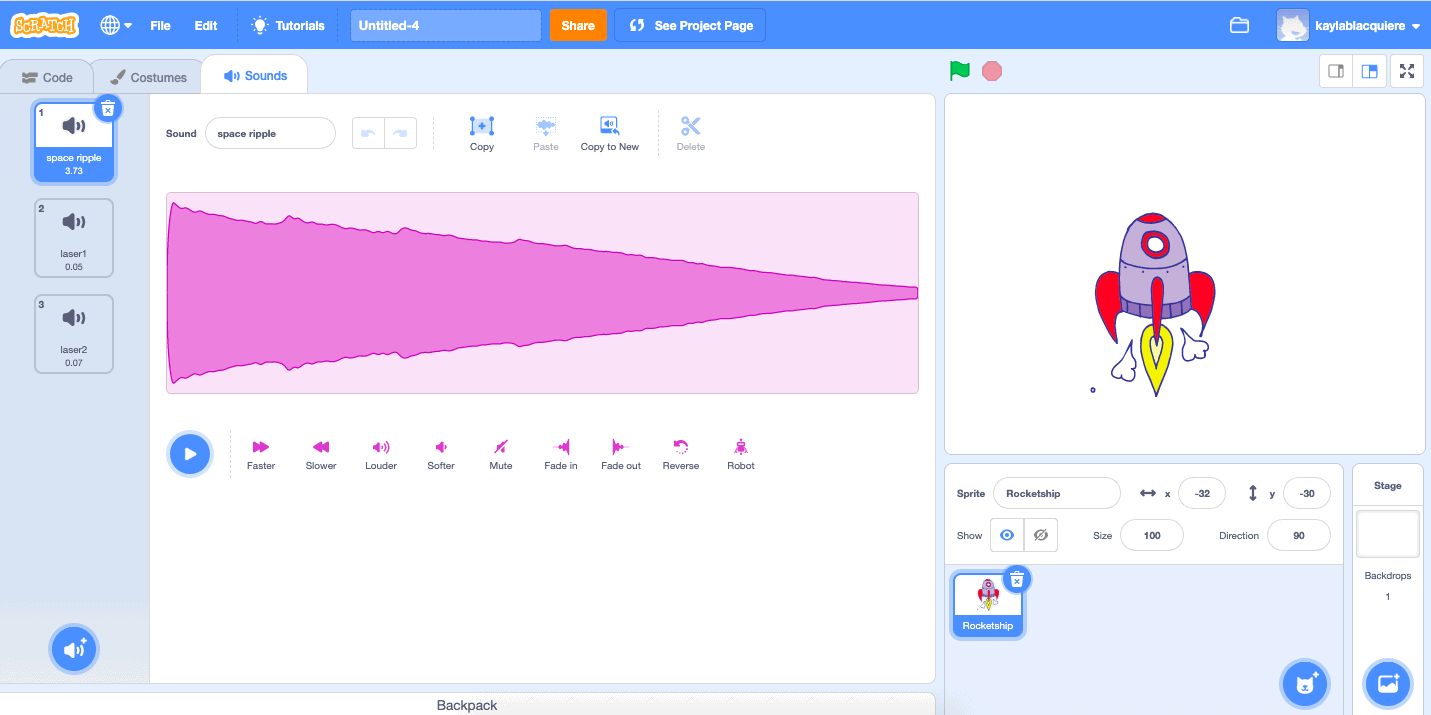Apply a Fade in to the sound

(560, 452)
